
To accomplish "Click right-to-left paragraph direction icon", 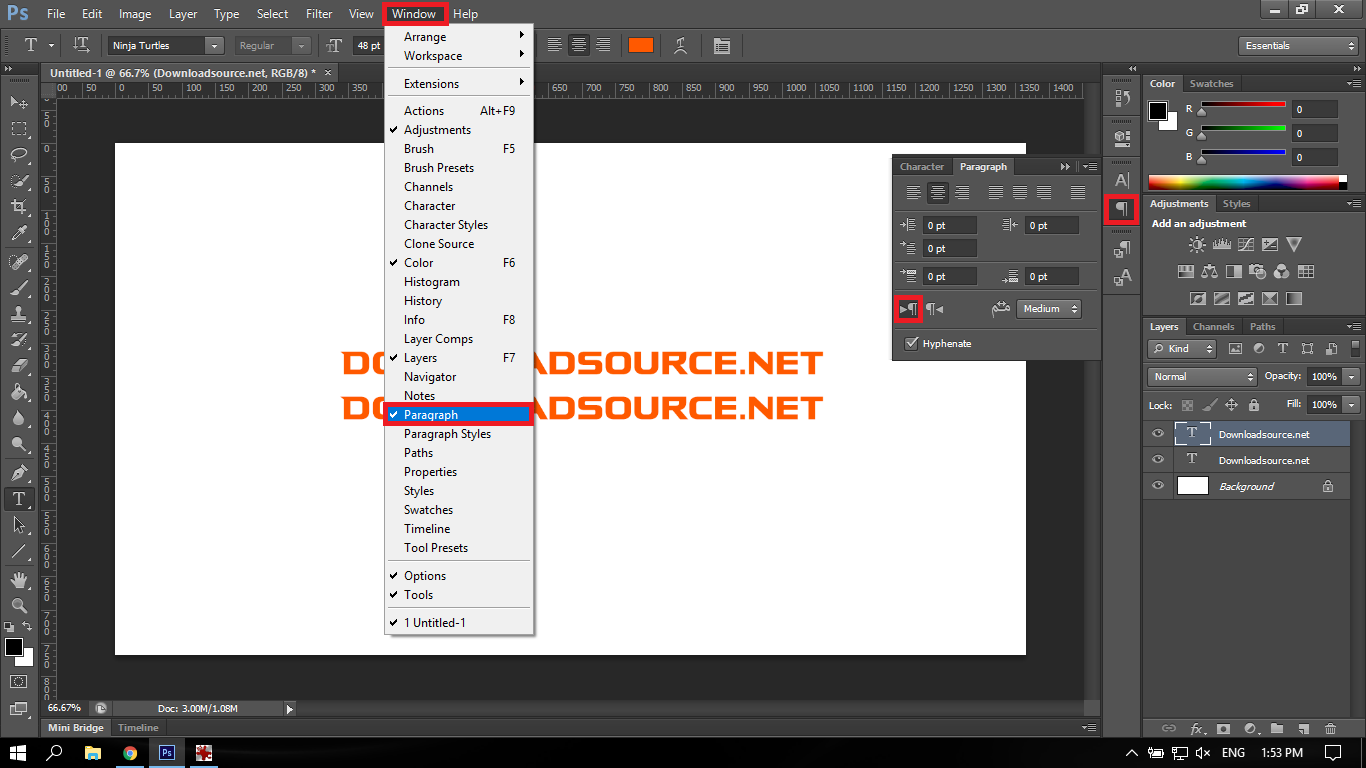I will 935,309.
